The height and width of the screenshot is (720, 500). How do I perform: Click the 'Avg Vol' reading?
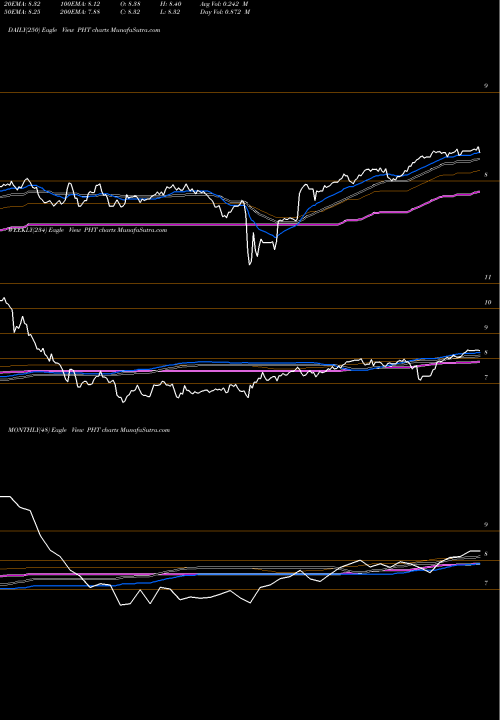point(225,4)
